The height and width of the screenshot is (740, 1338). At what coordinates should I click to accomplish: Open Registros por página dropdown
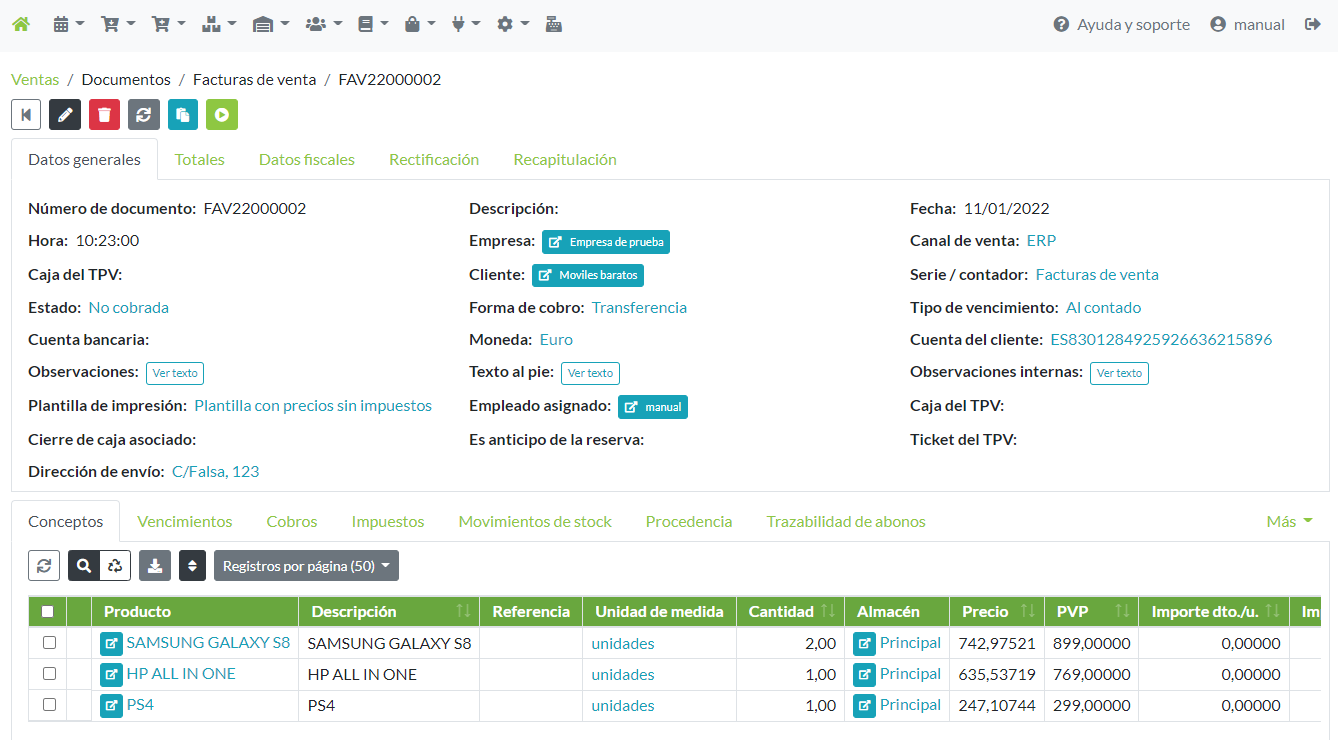click(x=306, y=566)
